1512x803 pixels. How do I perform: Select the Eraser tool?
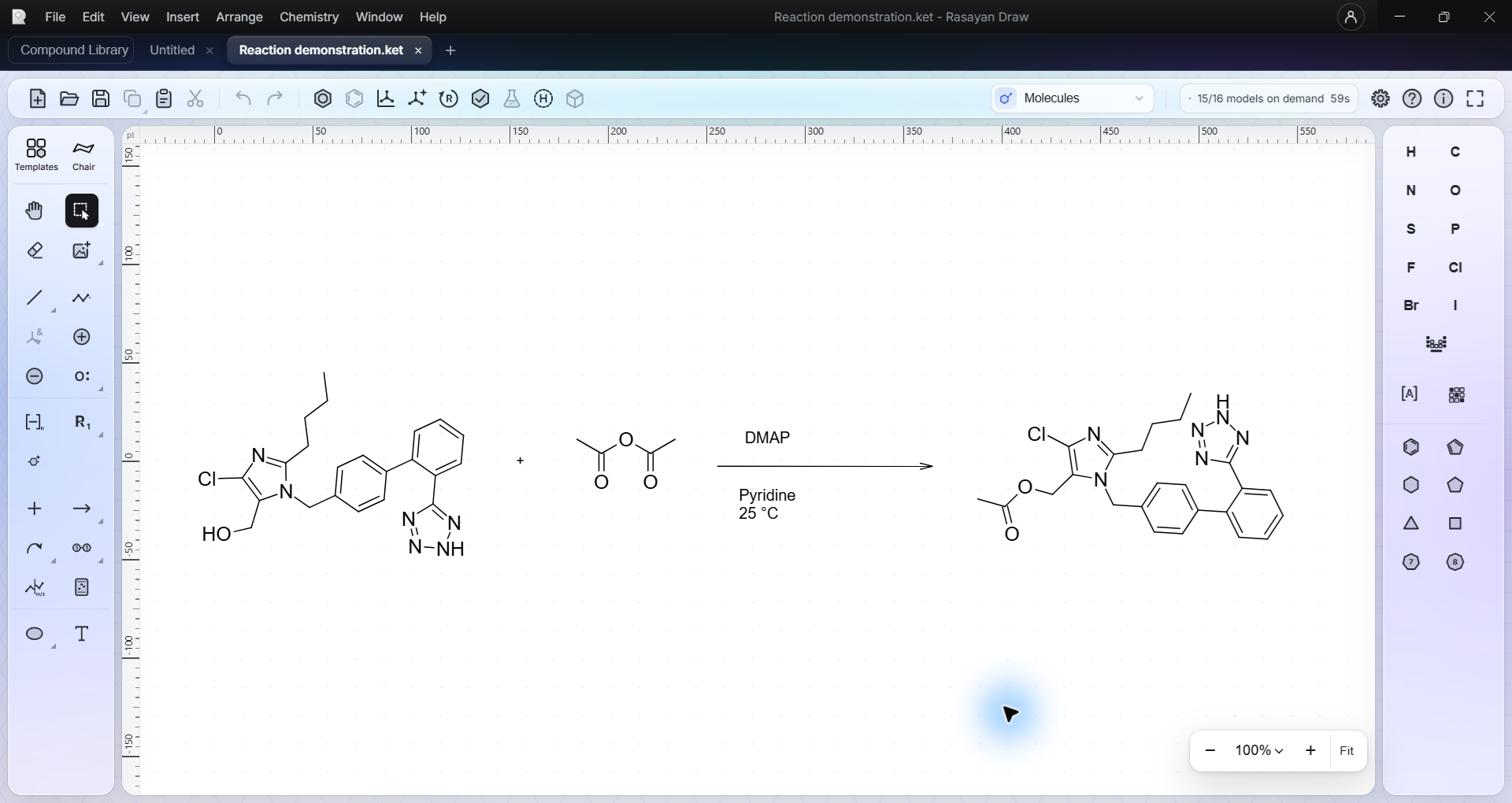point(35,250)
